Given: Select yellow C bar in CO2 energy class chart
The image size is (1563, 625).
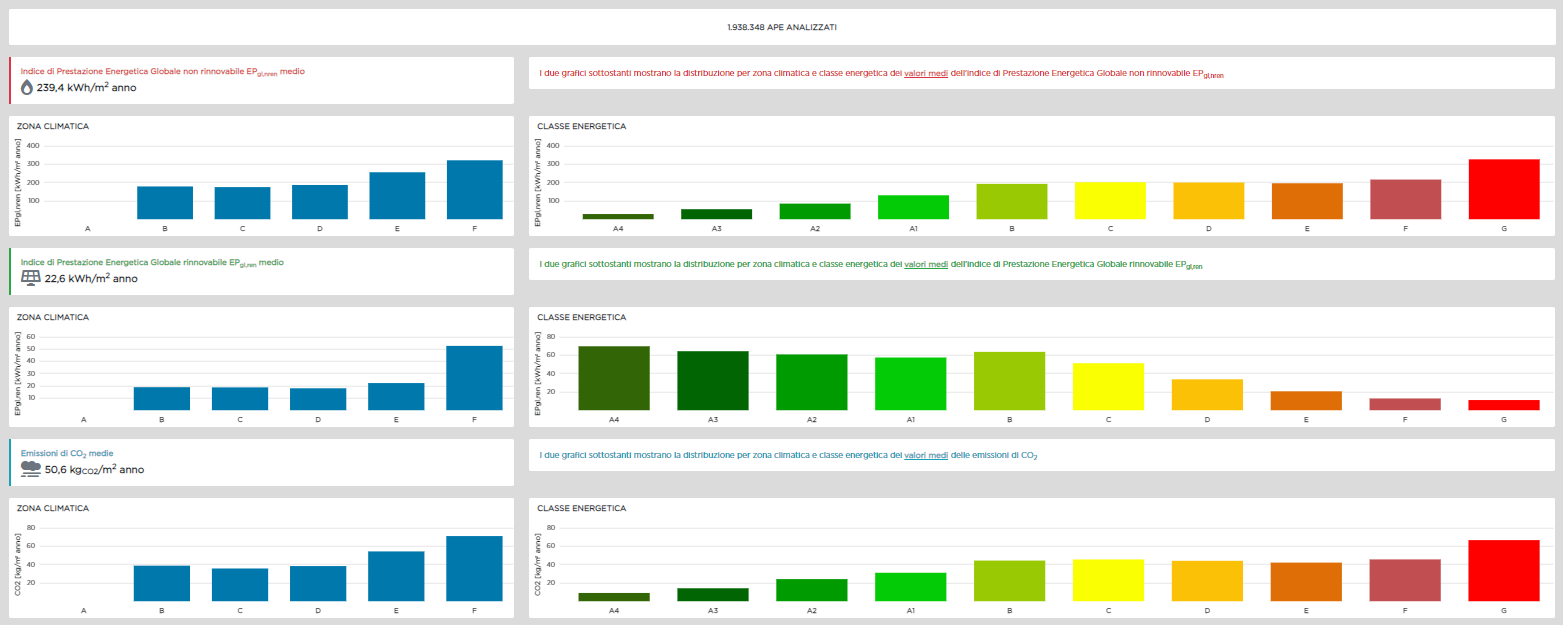Looking at the screenshot, I should point(1108,580).
